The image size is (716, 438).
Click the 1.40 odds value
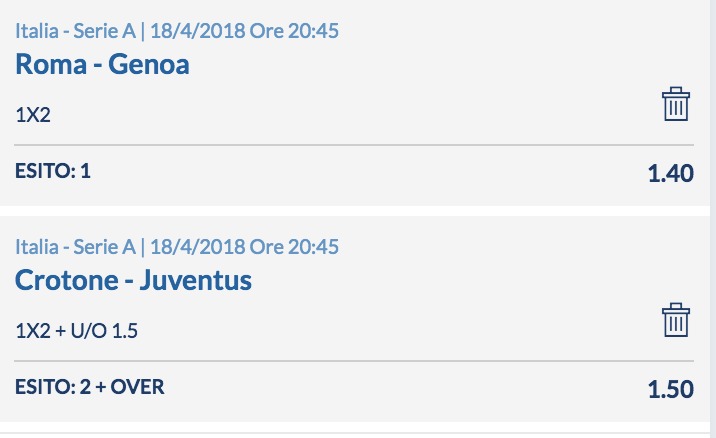pyautogui.click(x=671, y=173)
